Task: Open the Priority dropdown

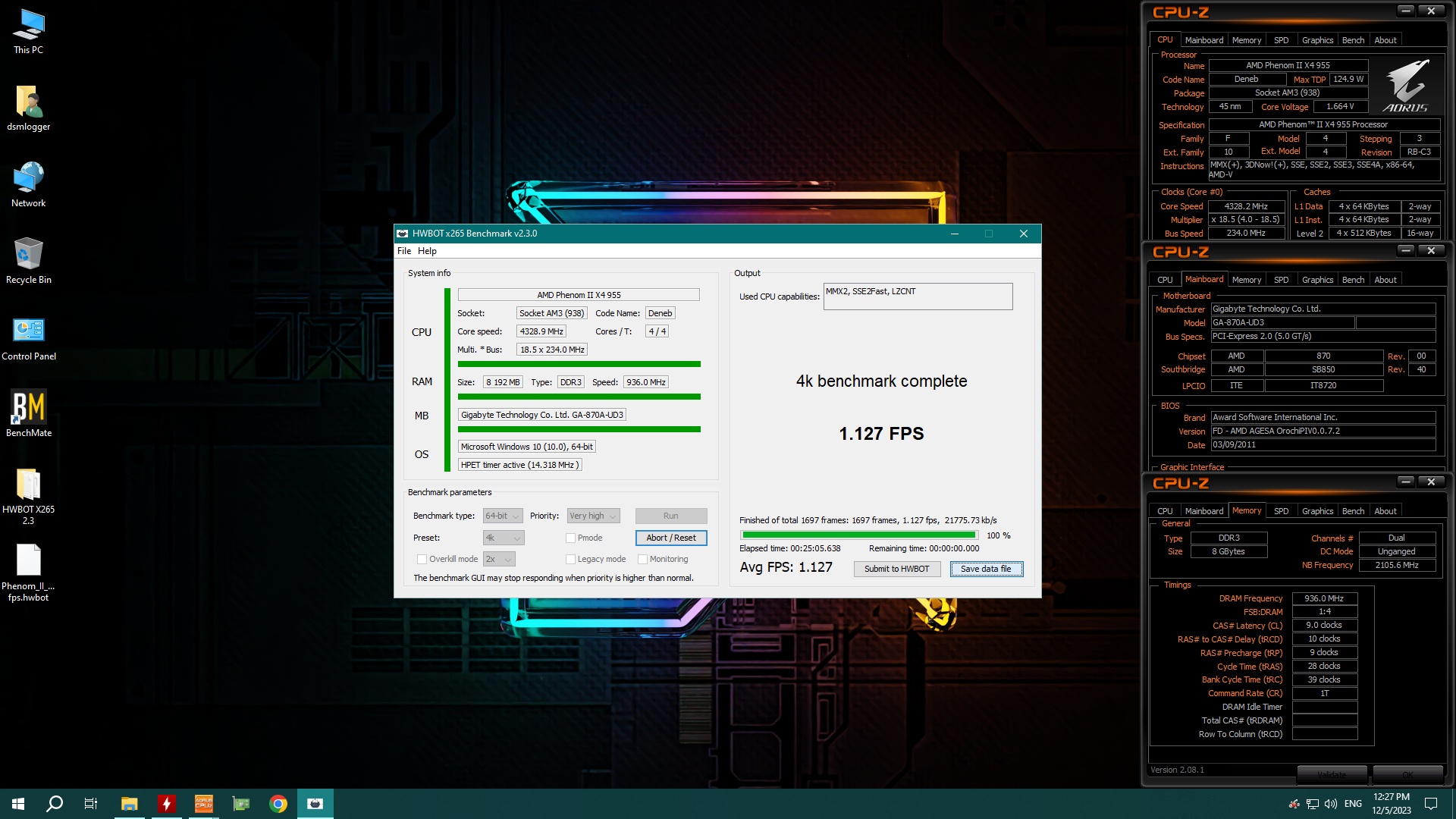Action: (593, 516)
